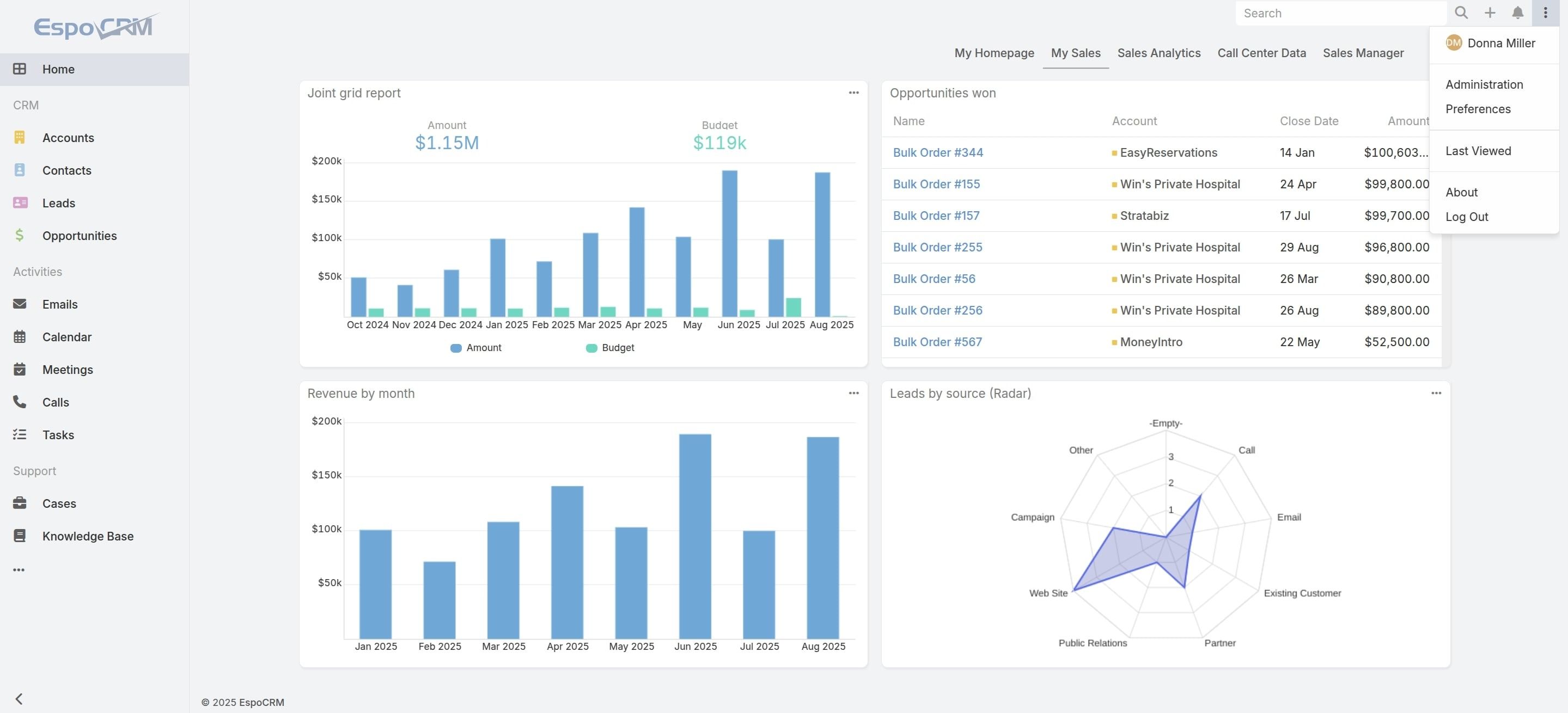Open Bulk Order #255 opportunity
Screen dimensions: 1568x713
click(x=937, y=247)
